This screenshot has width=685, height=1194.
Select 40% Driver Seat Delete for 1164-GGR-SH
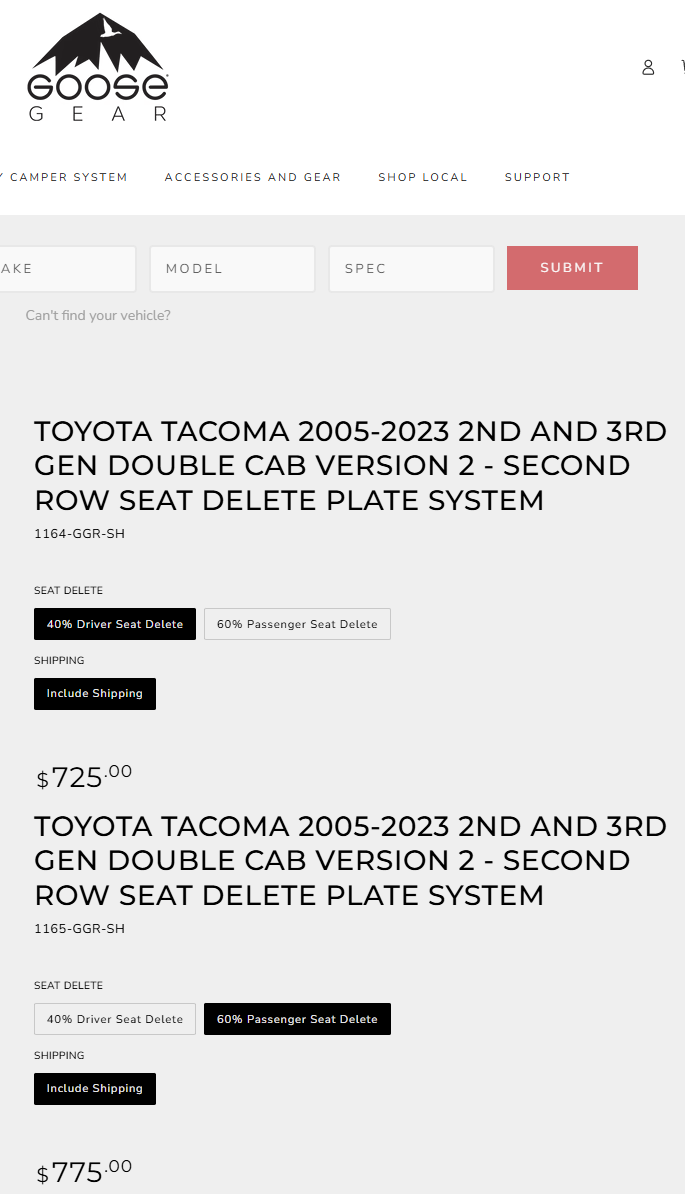(115, 624)
